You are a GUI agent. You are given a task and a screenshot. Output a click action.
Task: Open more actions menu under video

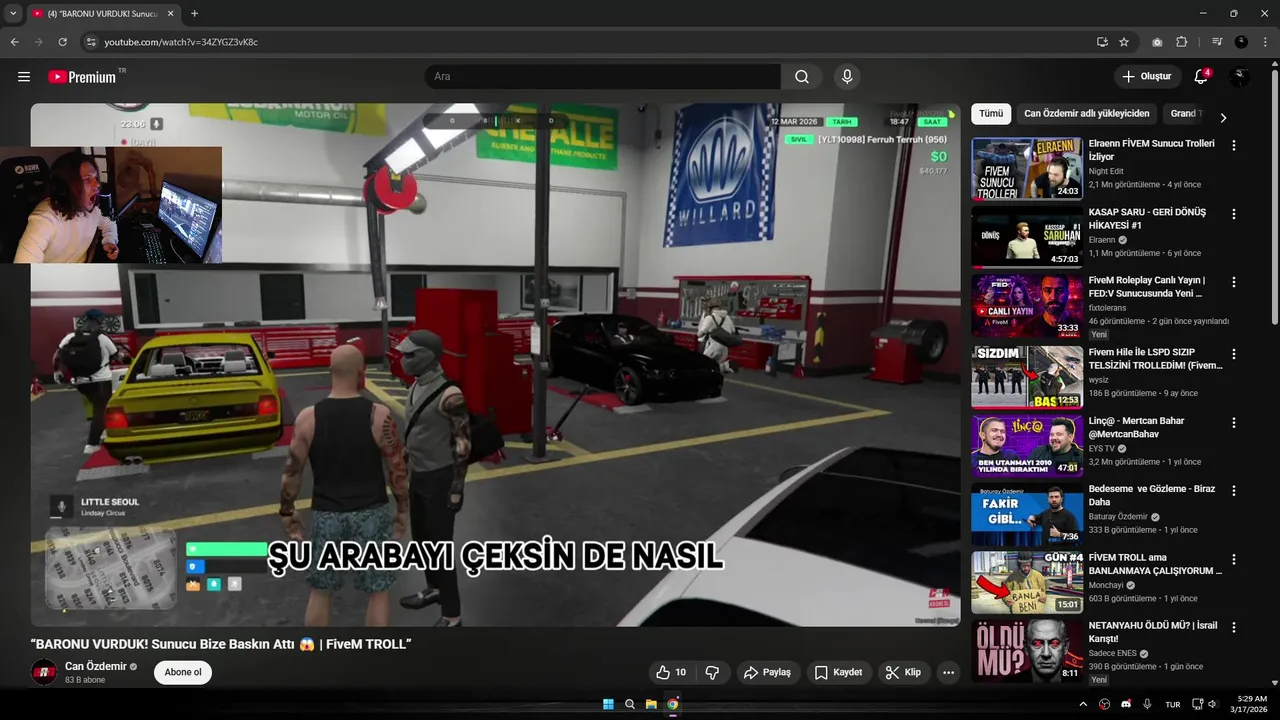tap(948, 673)
